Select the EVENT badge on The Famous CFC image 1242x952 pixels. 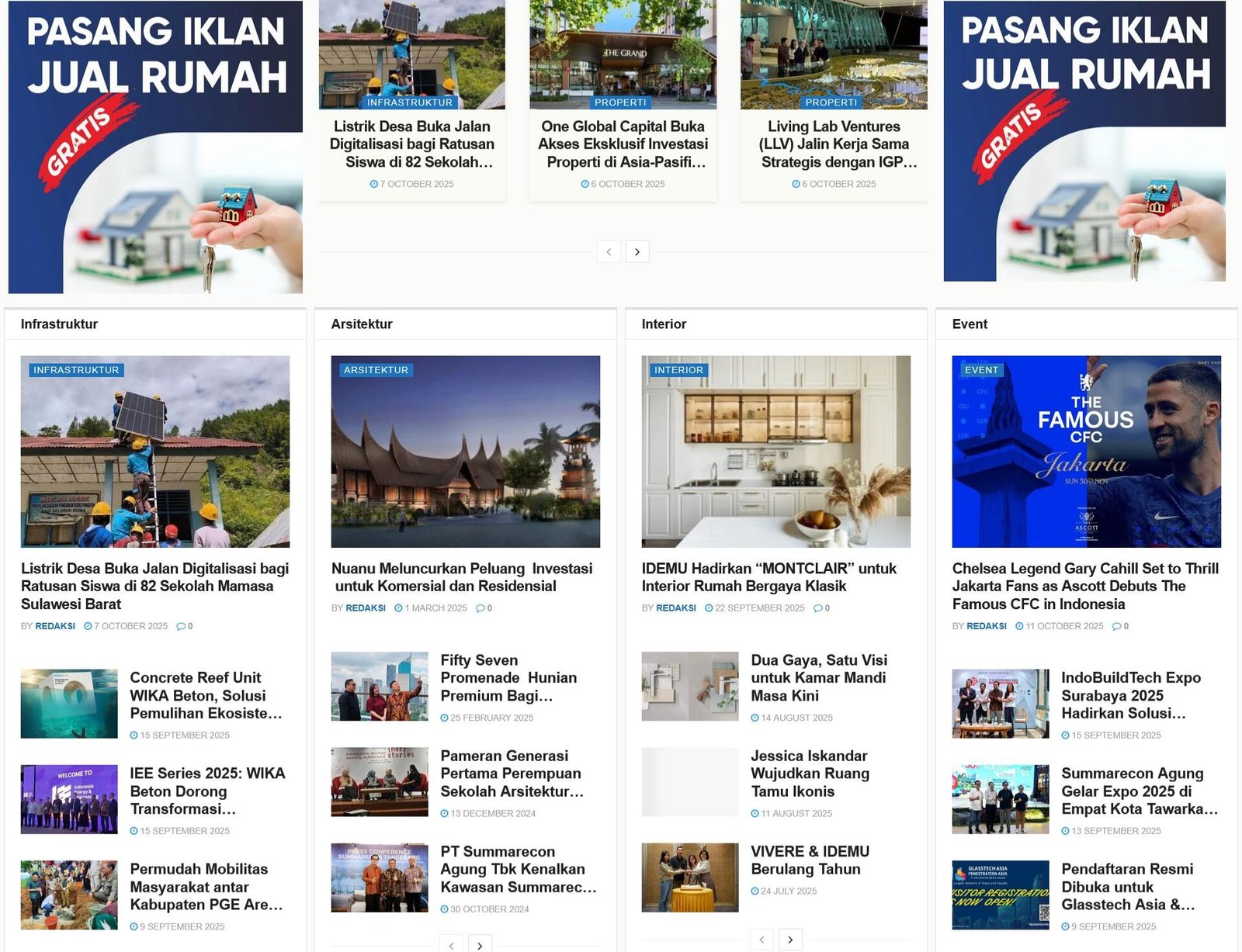[980, 370]
